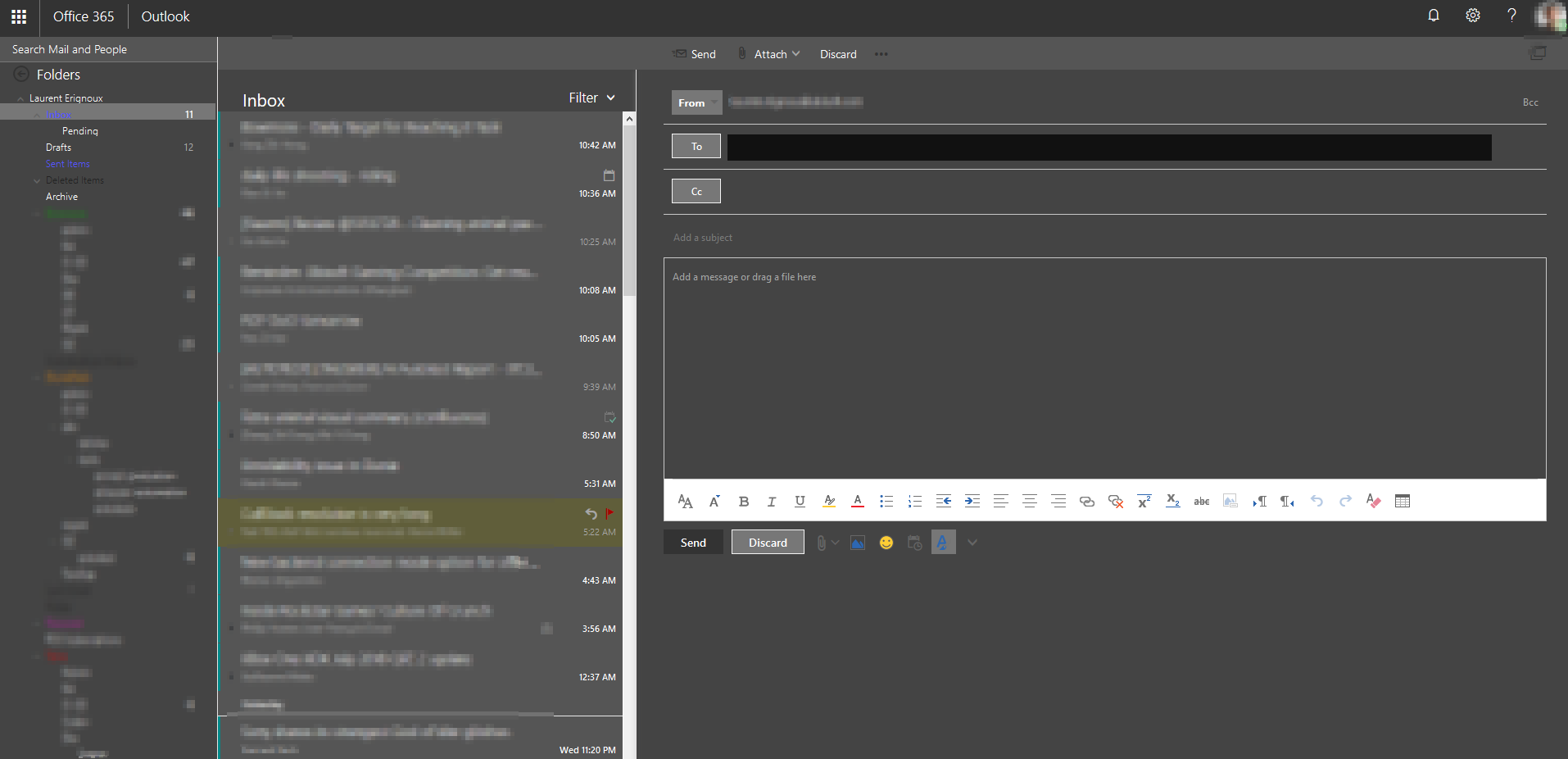Toggle the bulleted list
The width and height of the screenshot is (1568, 759).
click(886, 501)
